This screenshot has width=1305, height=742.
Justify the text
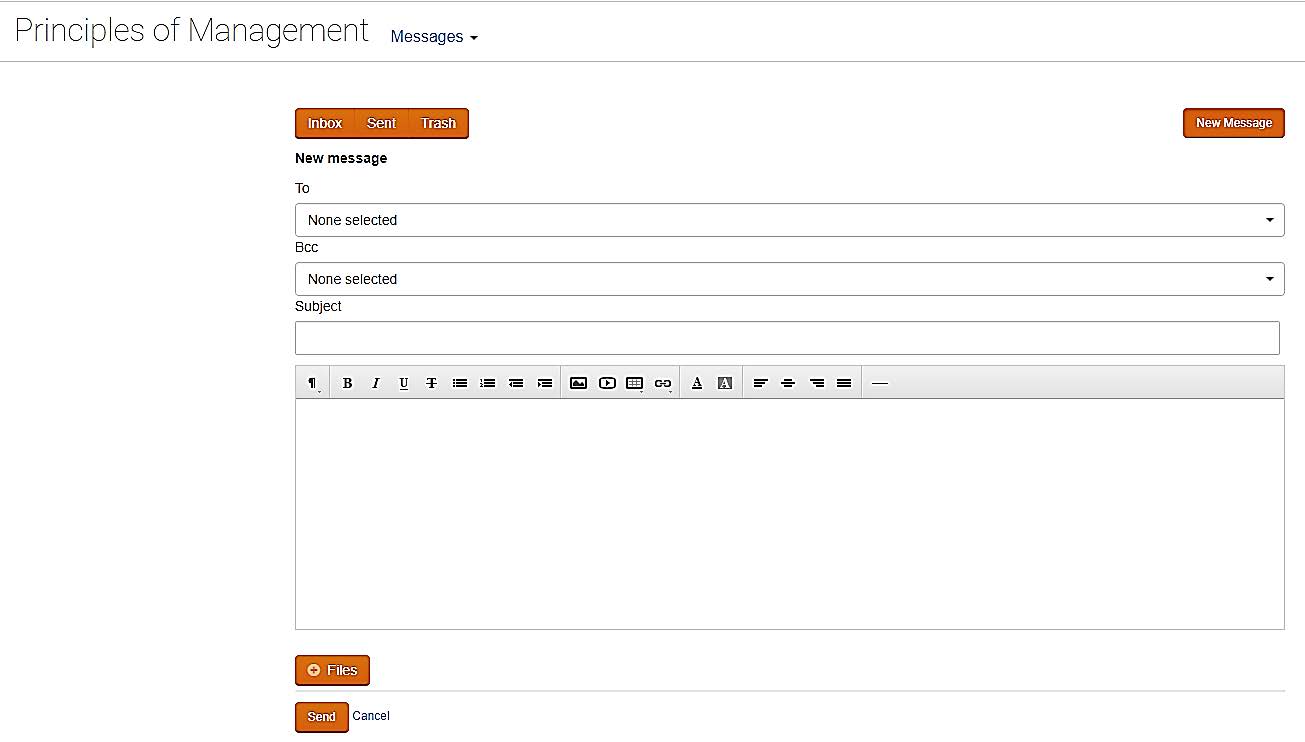point(844,383)
